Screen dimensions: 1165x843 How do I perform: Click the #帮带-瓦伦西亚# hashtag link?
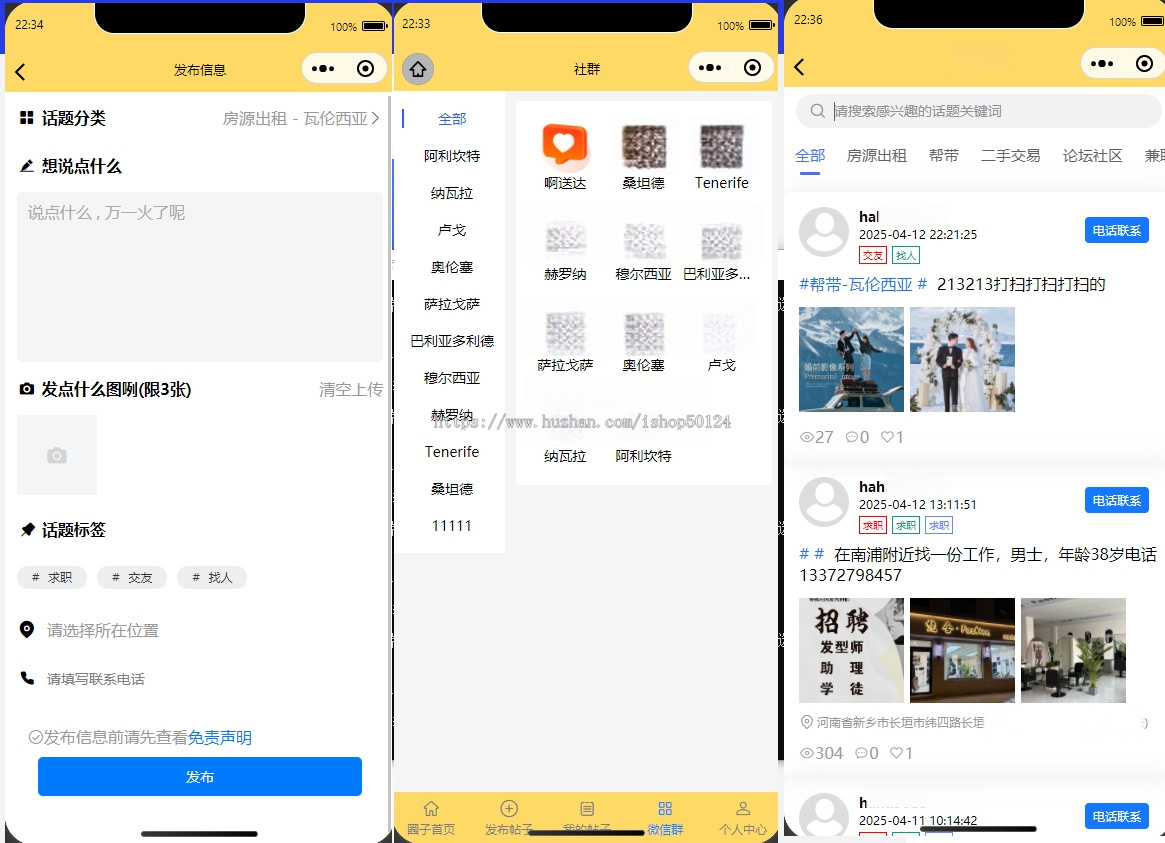pos(863,284)
